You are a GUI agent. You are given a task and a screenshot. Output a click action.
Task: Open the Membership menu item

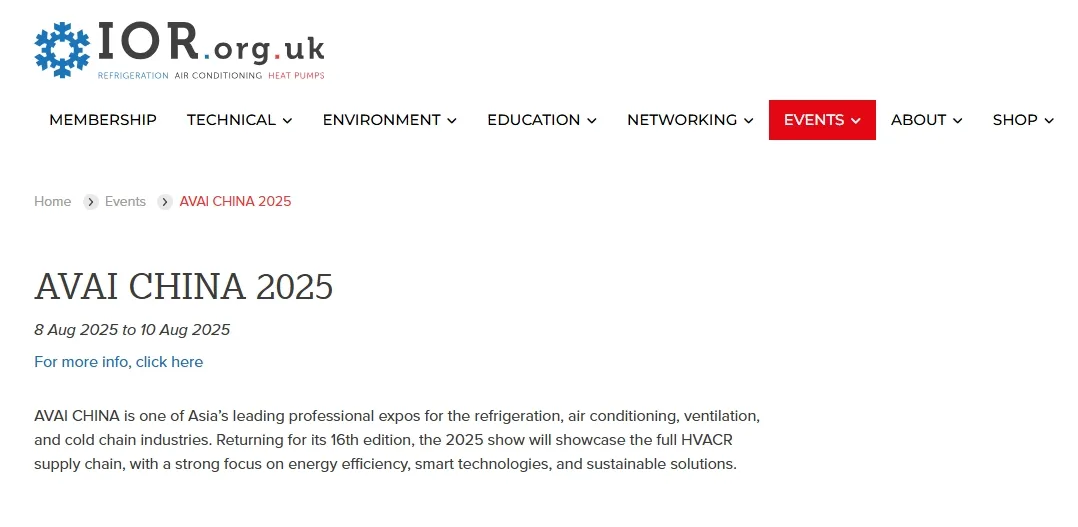tap(103, 120)
